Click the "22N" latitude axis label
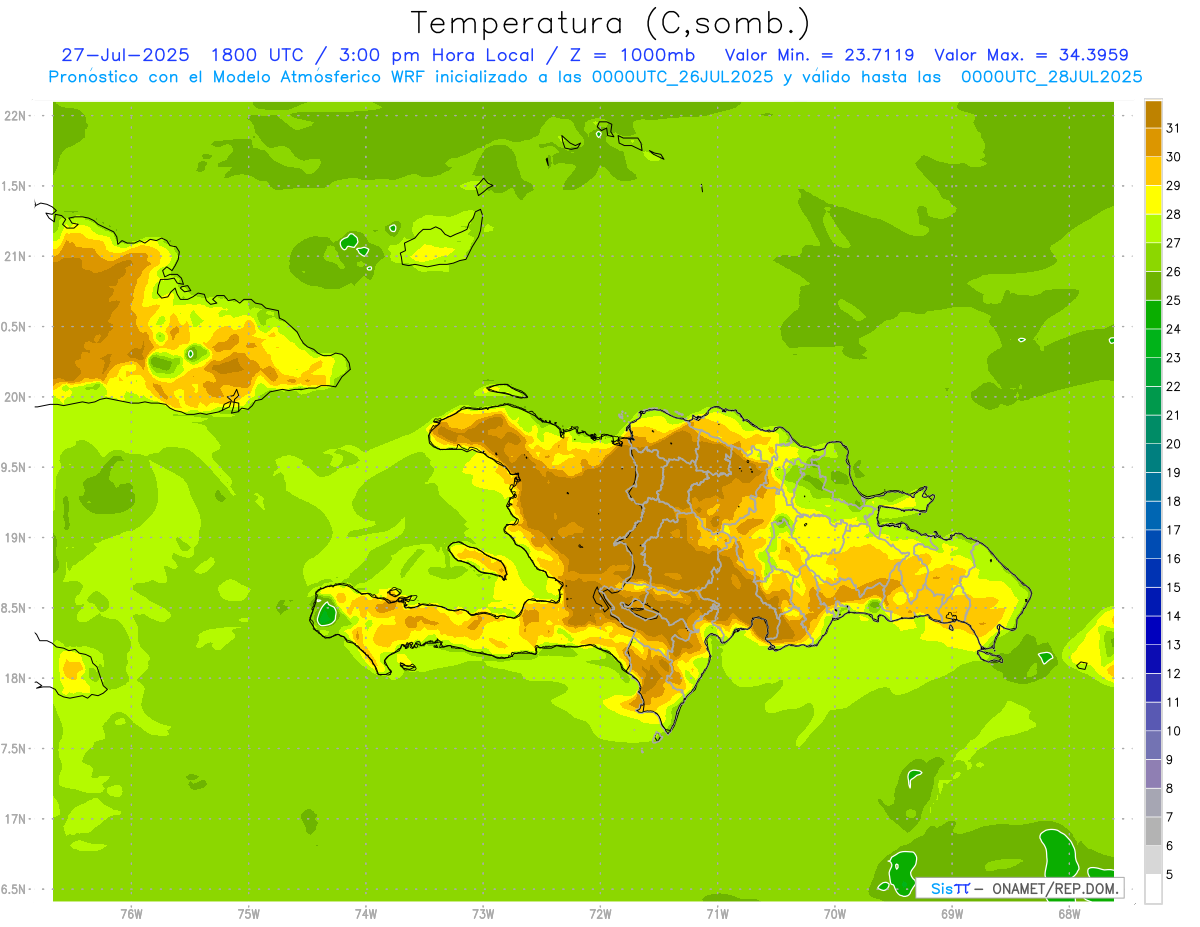This screenshot has width=1200, height=927. pyautogui.click(x=16, y=116)
